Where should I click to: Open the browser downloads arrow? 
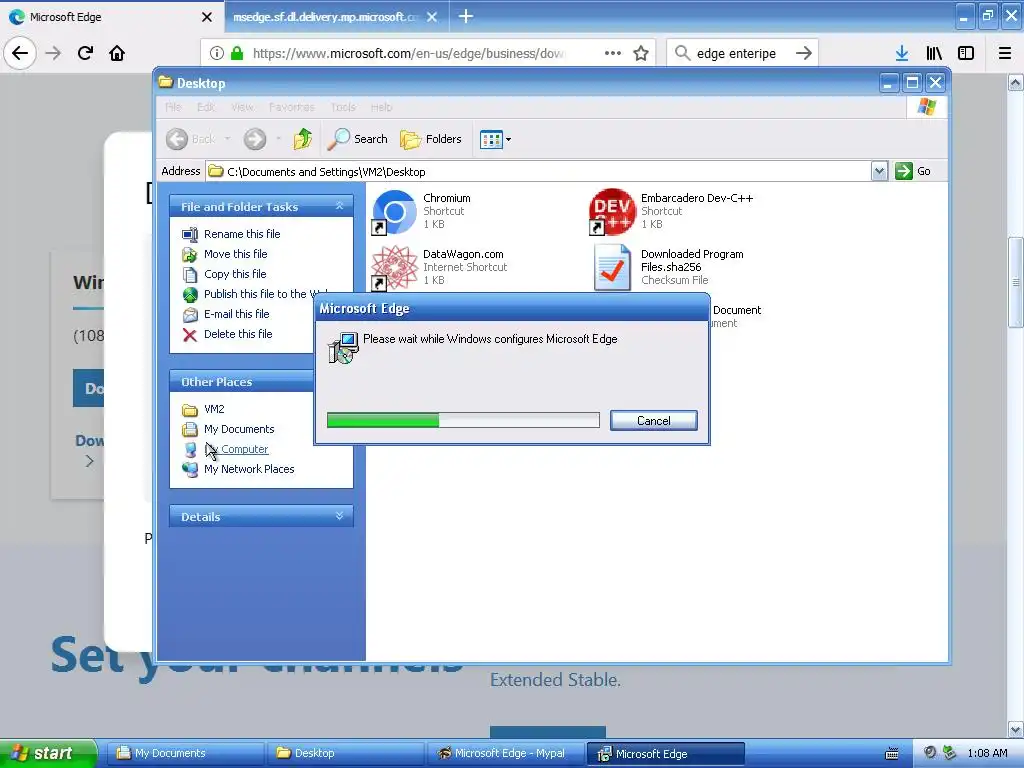(x=902, y=53)
